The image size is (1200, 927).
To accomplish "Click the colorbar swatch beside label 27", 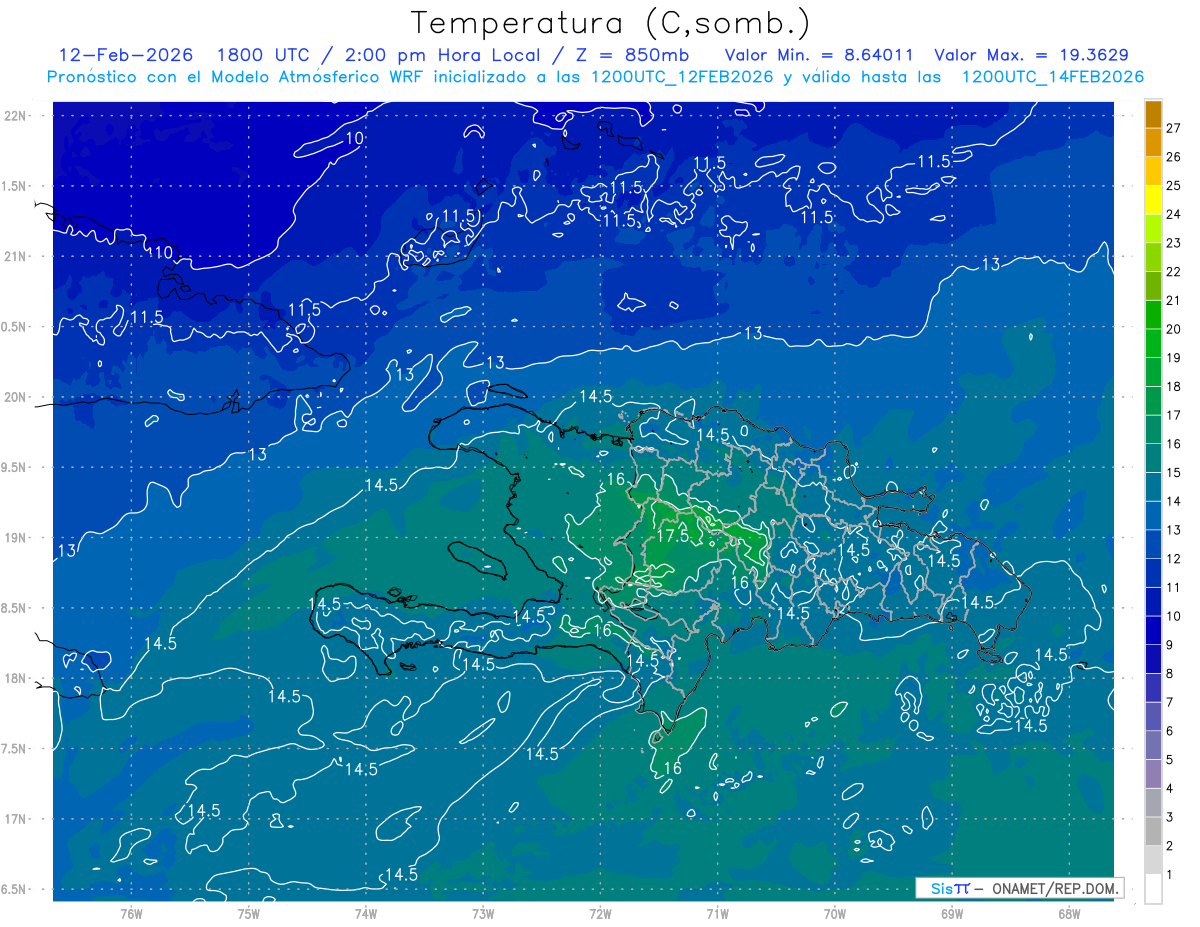I will pos(1153,114).
